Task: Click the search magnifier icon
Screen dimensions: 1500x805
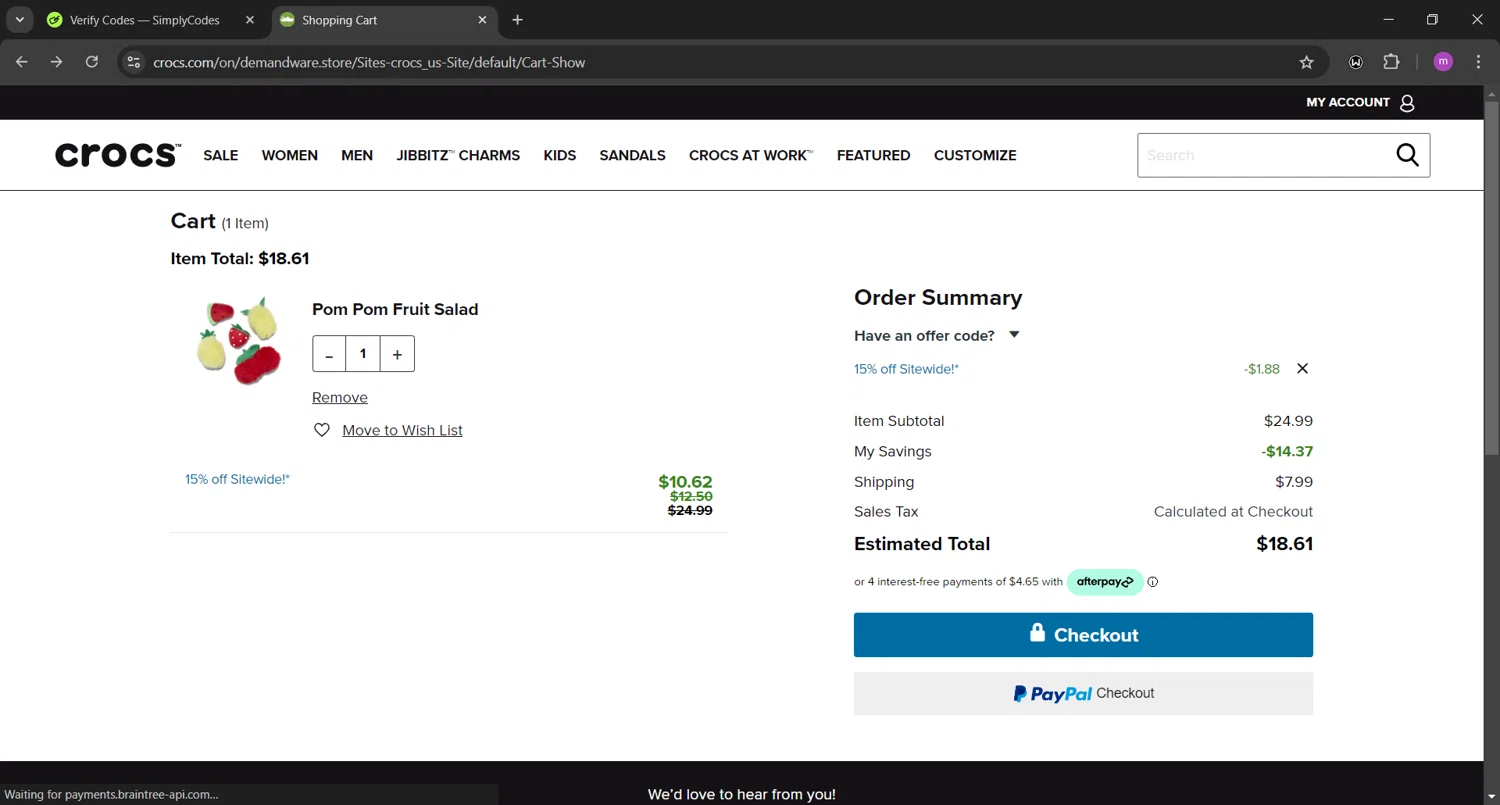Action: point(1407,155)
